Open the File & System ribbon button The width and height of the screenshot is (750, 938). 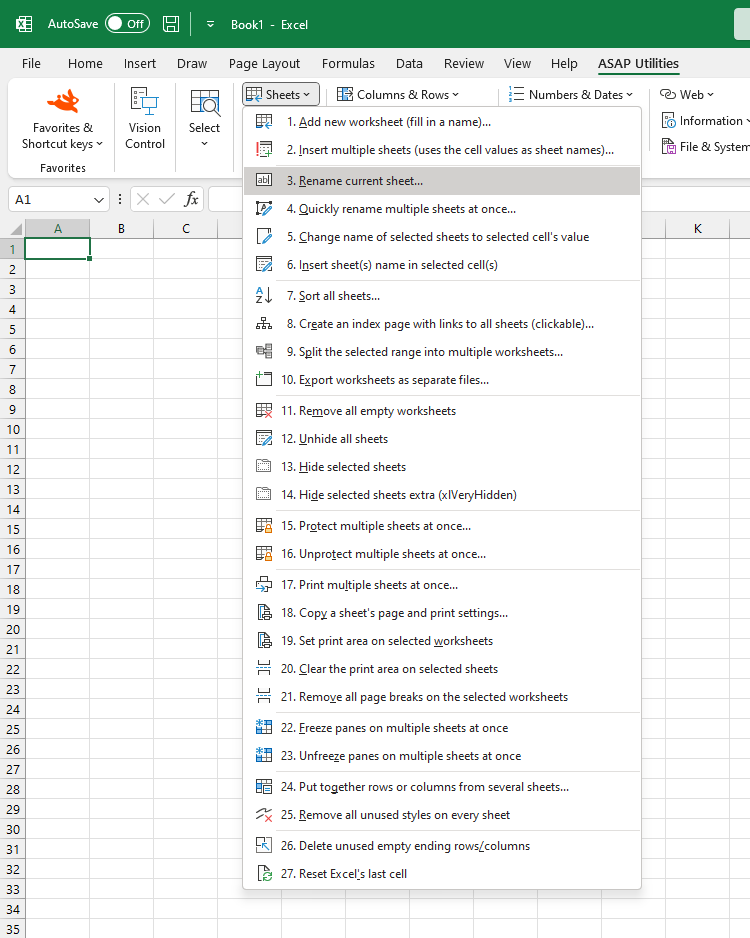click(705, 147)
